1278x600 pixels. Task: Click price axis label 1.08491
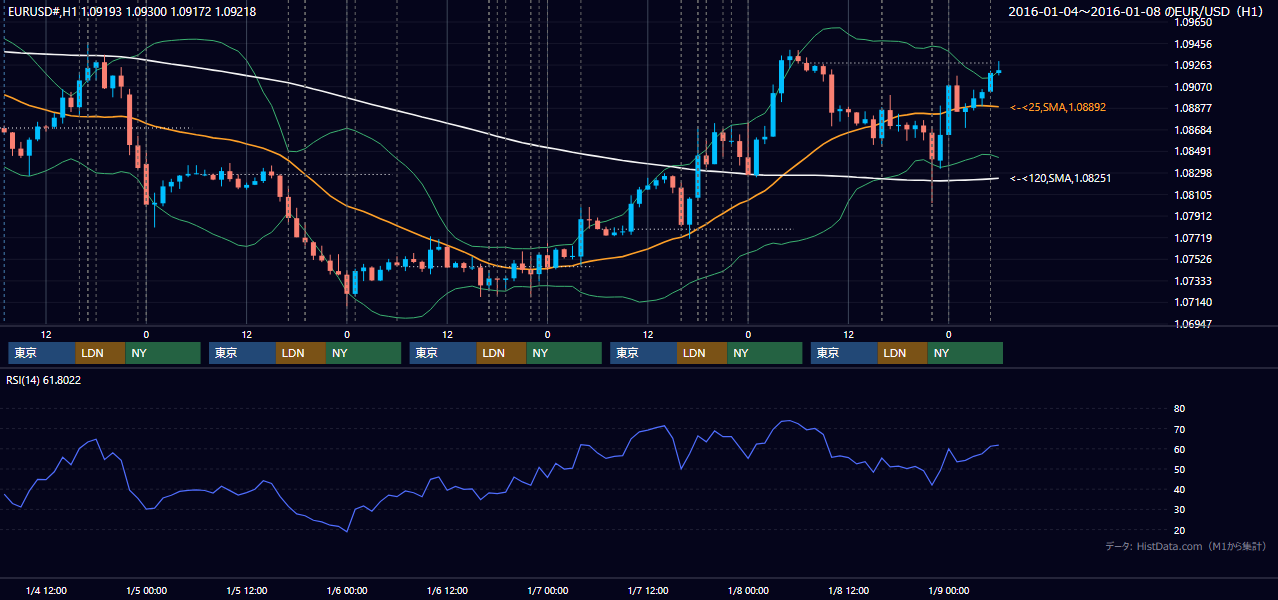tap(1192, 152)
